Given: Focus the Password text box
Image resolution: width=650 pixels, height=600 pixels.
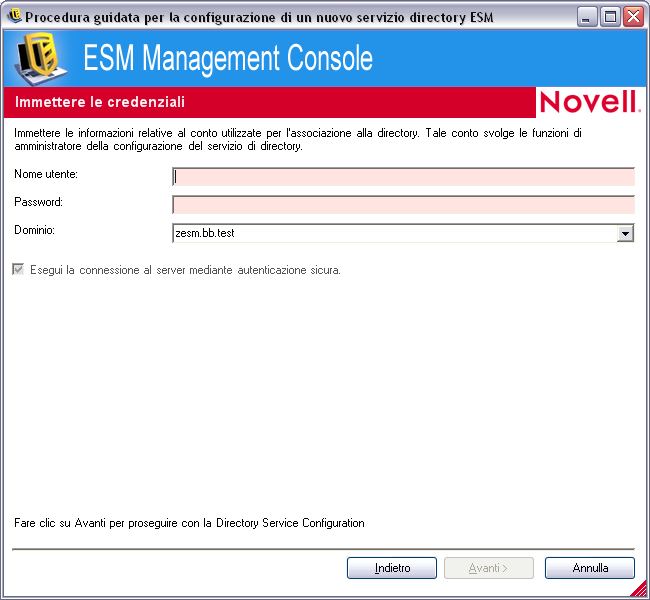Looking at the screenshot, I should click(403, 205).
